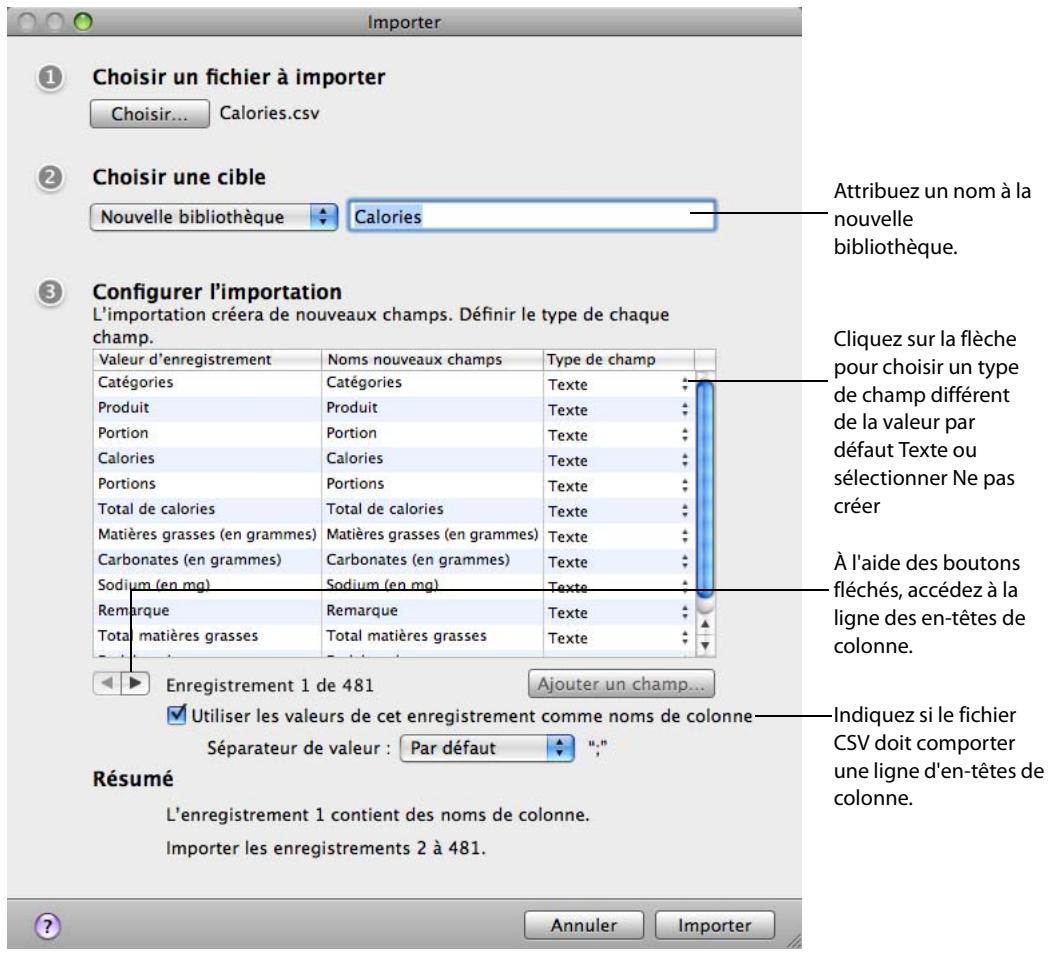Click the library name field containing Calories

pyautogui.click(x=532, y=216)
